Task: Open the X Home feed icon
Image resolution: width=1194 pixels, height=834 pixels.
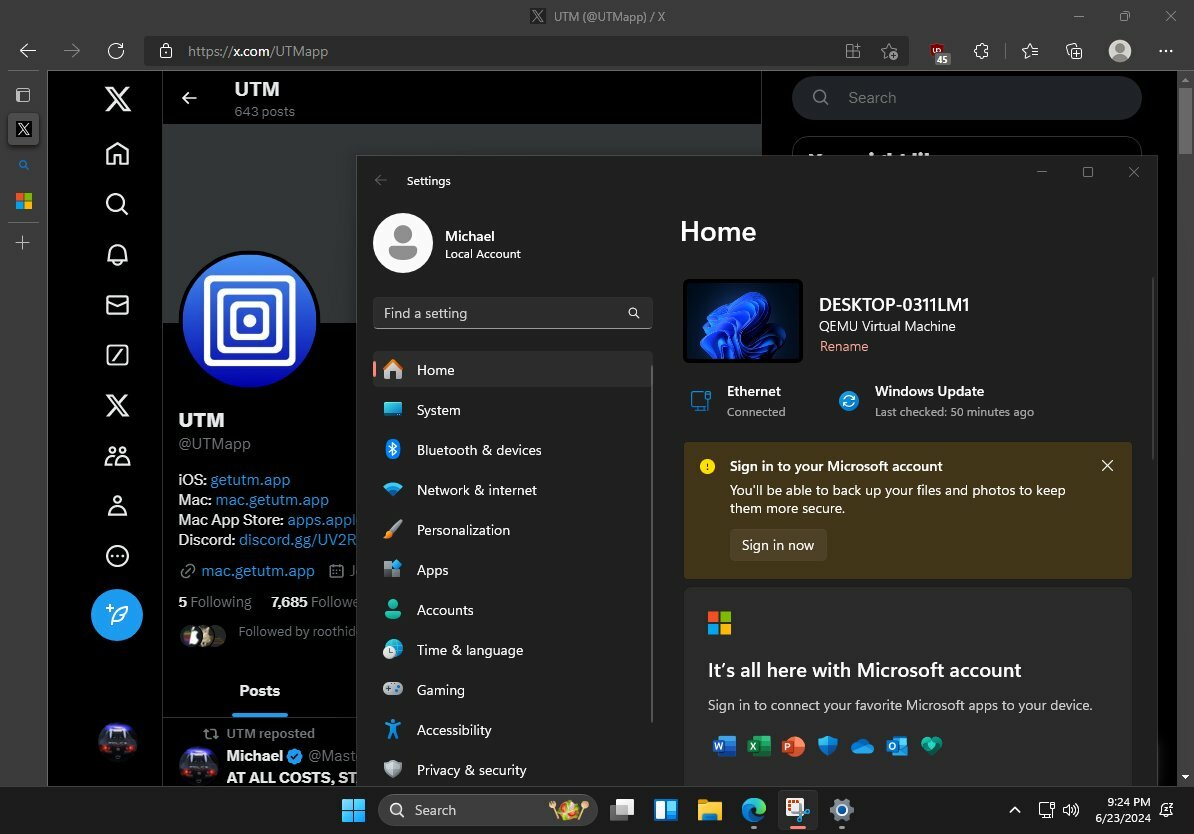Action: [117, 154]
